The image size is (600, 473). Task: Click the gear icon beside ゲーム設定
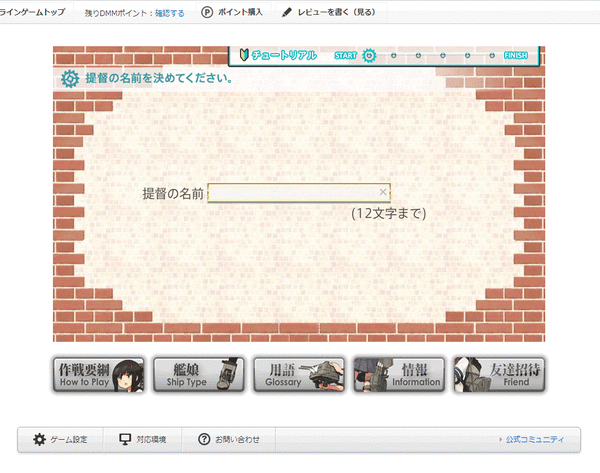[39, 439]
